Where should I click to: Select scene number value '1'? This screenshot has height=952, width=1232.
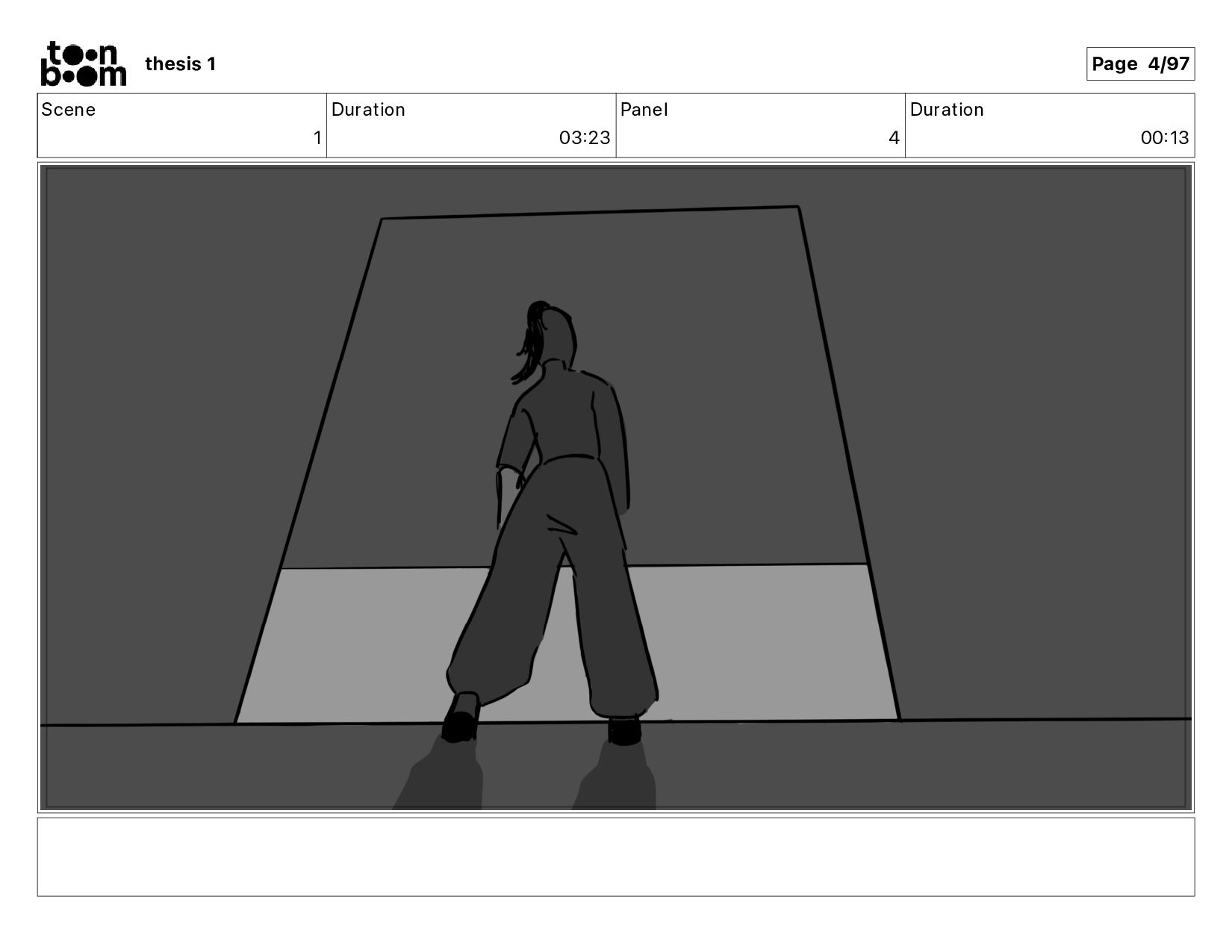click(x=317, y=138)
